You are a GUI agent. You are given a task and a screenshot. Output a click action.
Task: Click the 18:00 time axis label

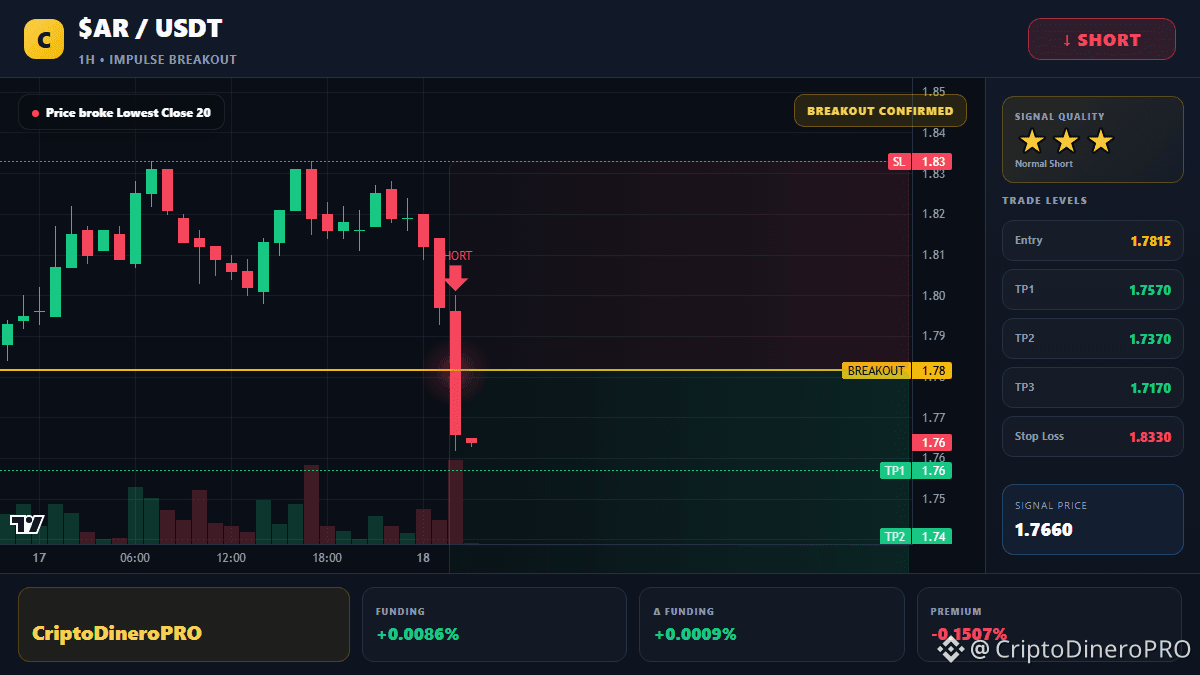pos(327,558)
